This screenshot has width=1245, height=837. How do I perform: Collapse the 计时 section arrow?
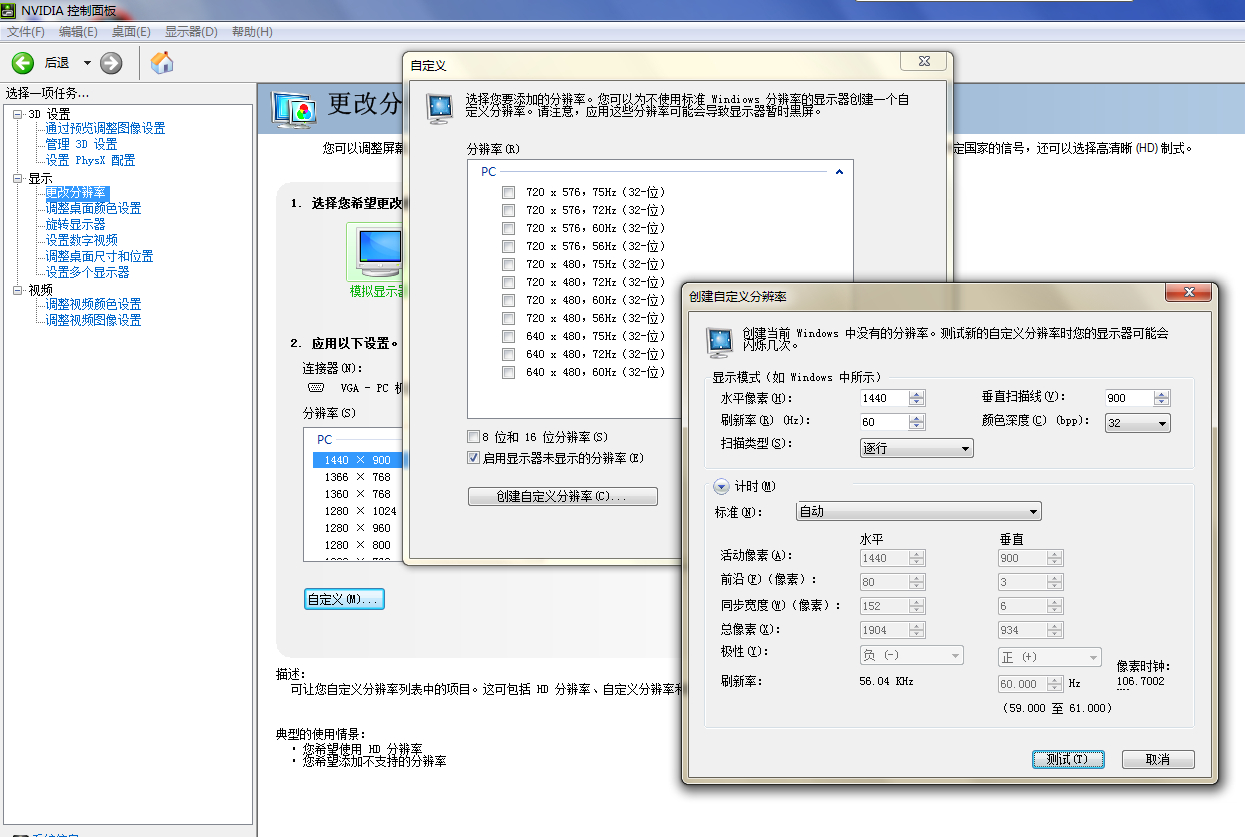(720, 487)
